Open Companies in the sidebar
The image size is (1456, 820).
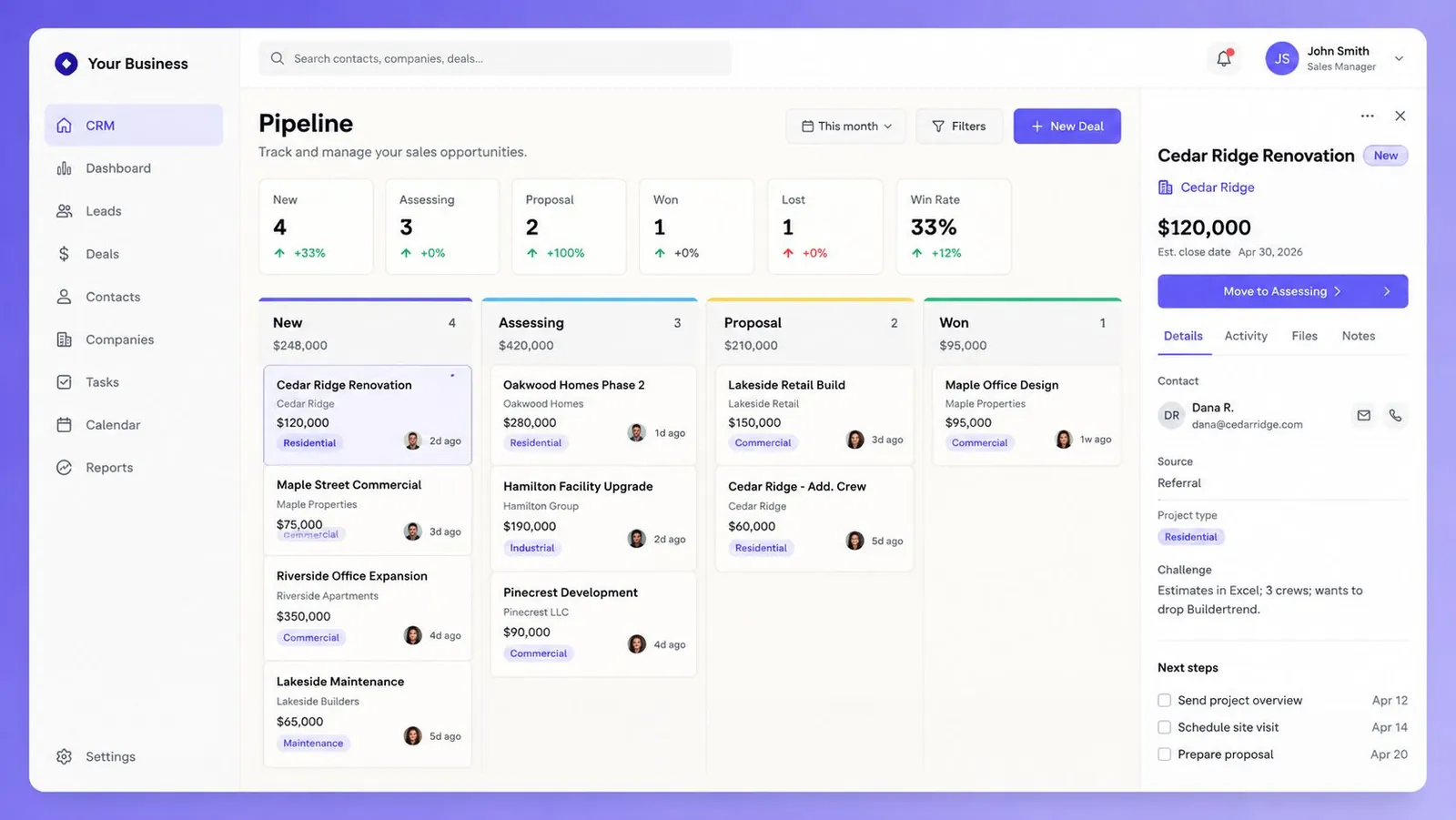134,339
